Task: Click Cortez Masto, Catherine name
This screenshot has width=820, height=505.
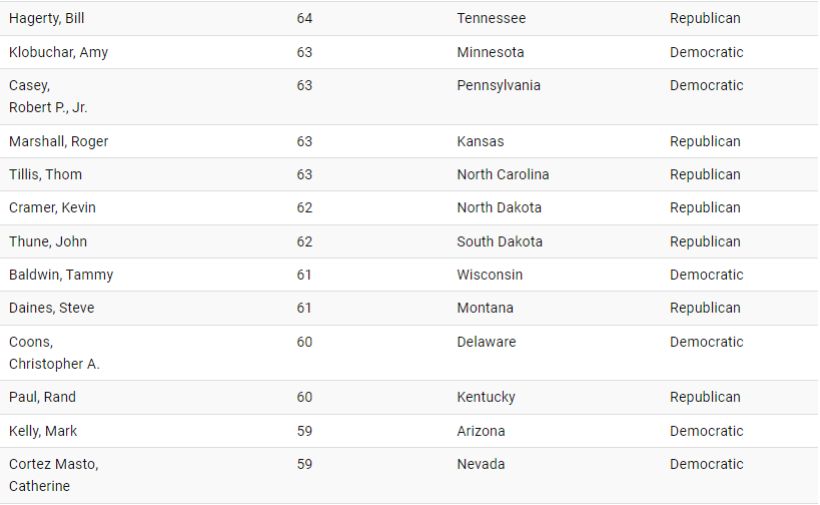Action: tap(54, 475)
